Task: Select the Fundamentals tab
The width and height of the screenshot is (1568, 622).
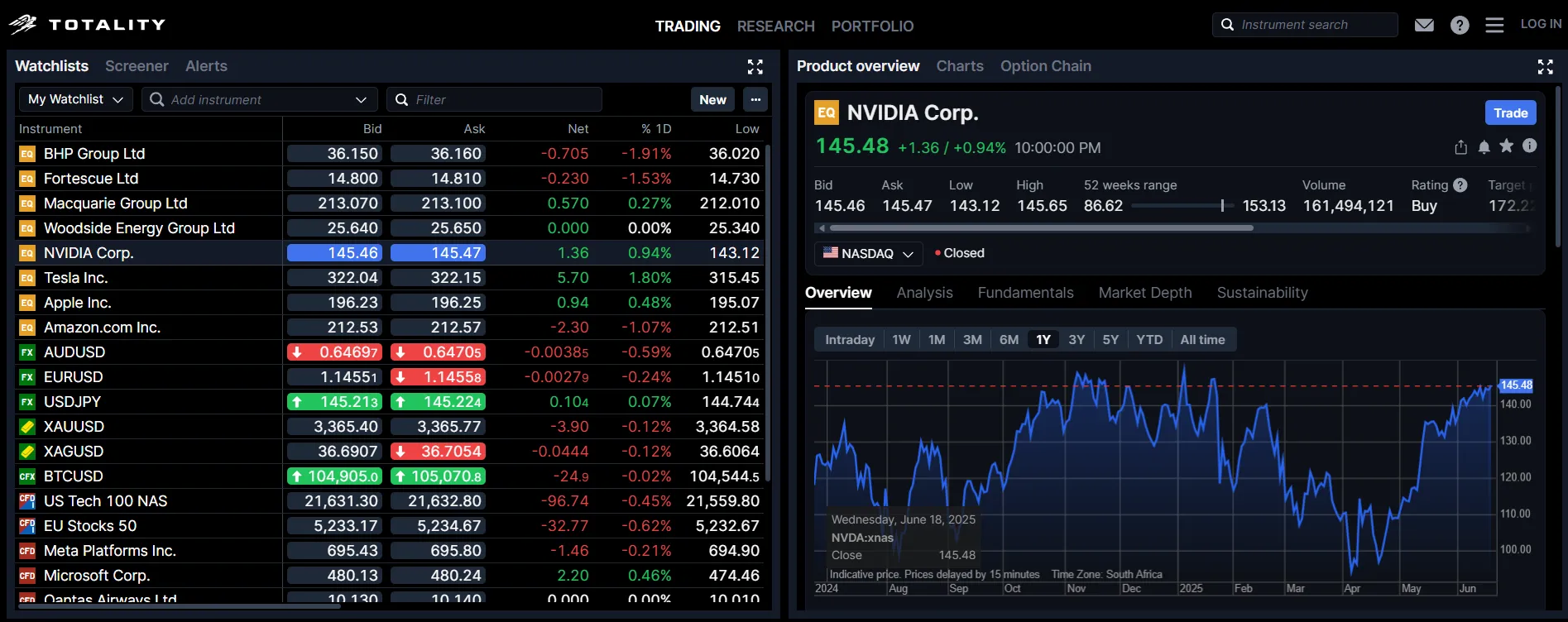Action: point(1025,293)
